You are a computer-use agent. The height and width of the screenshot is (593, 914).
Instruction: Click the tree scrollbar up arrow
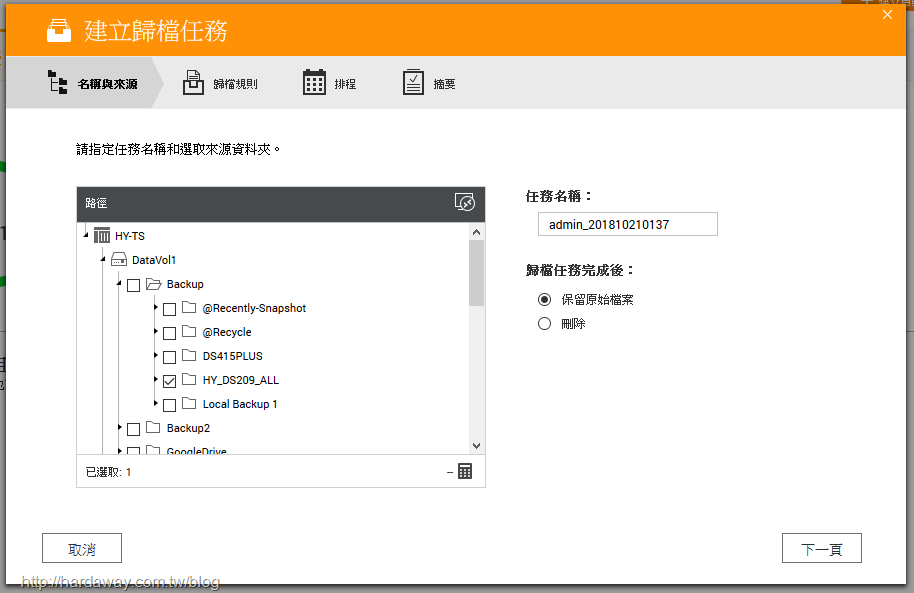point(476,232)
